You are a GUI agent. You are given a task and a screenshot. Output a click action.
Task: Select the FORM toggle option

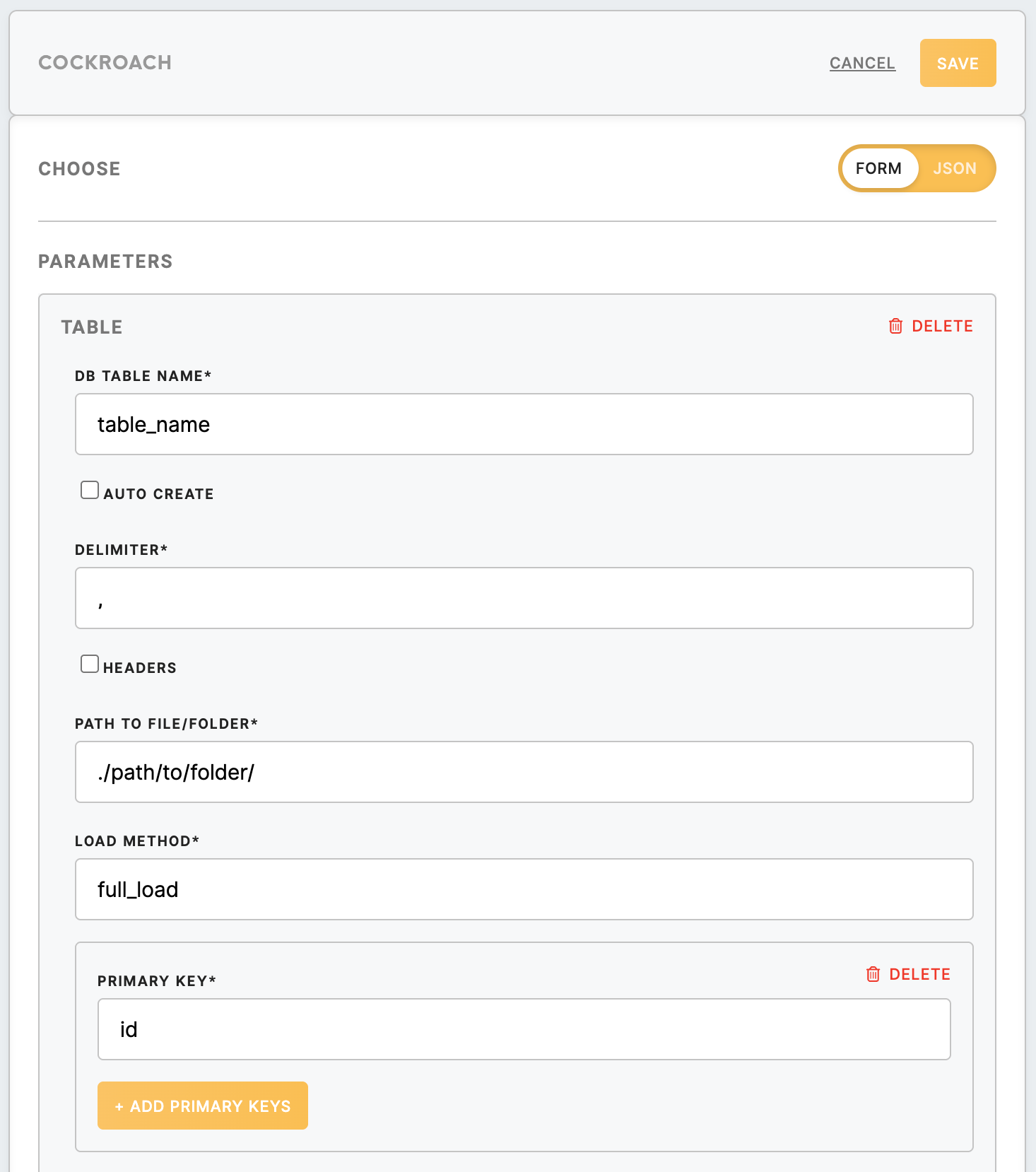click(878, 168)
